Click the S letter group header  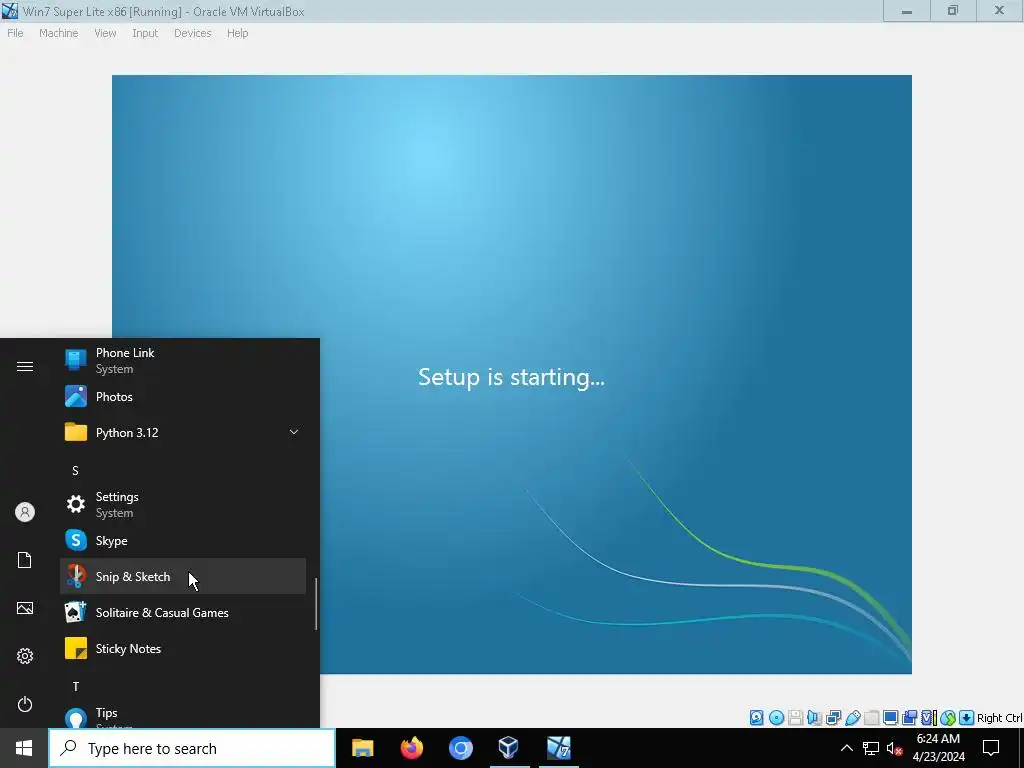[x=75, y=470]
